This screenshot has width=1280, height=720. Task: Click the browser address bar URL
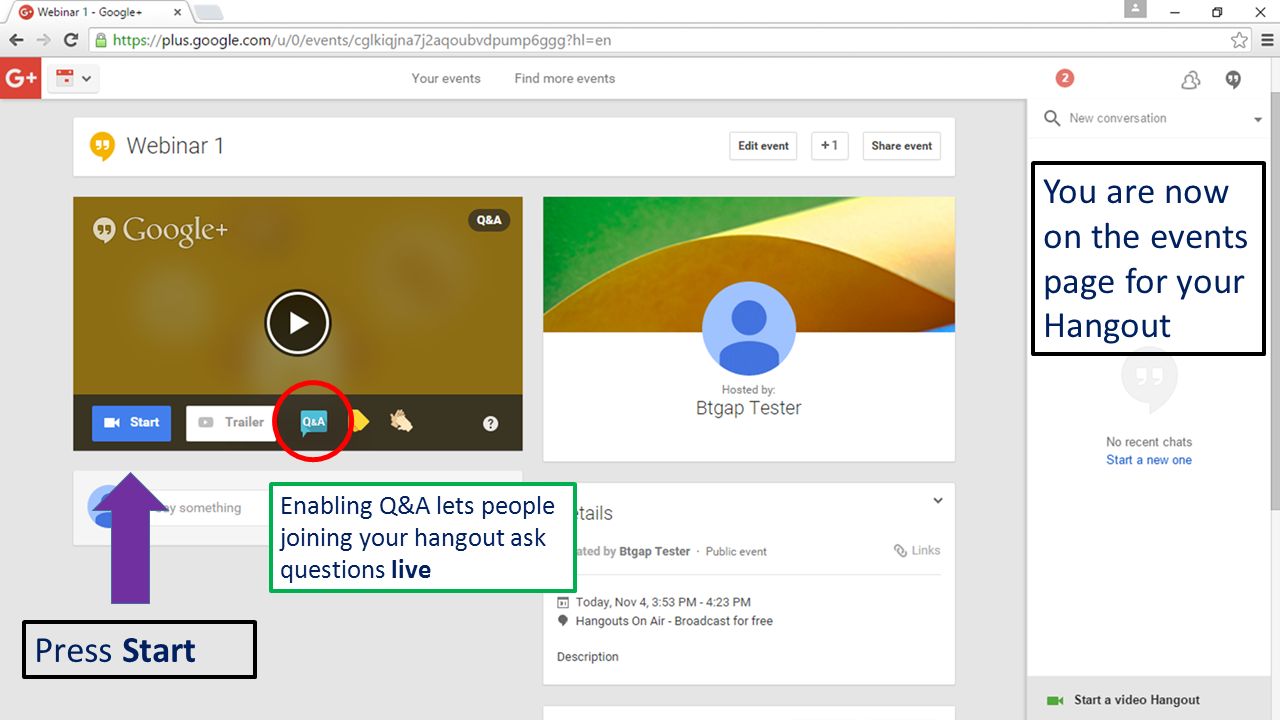click(361, 41)
